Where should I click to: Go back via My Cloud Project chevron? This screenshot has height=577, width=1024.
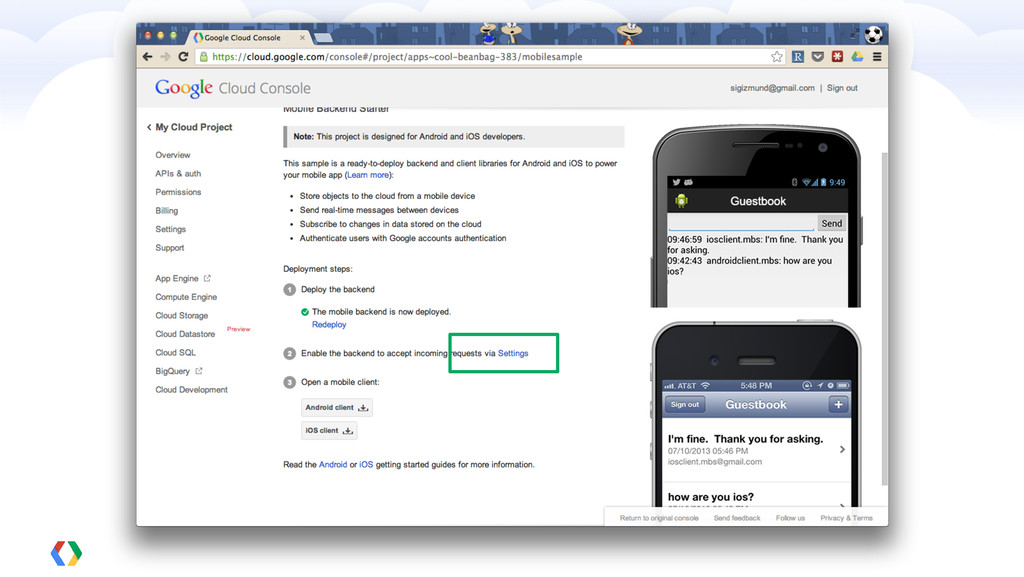coord(149,127)
